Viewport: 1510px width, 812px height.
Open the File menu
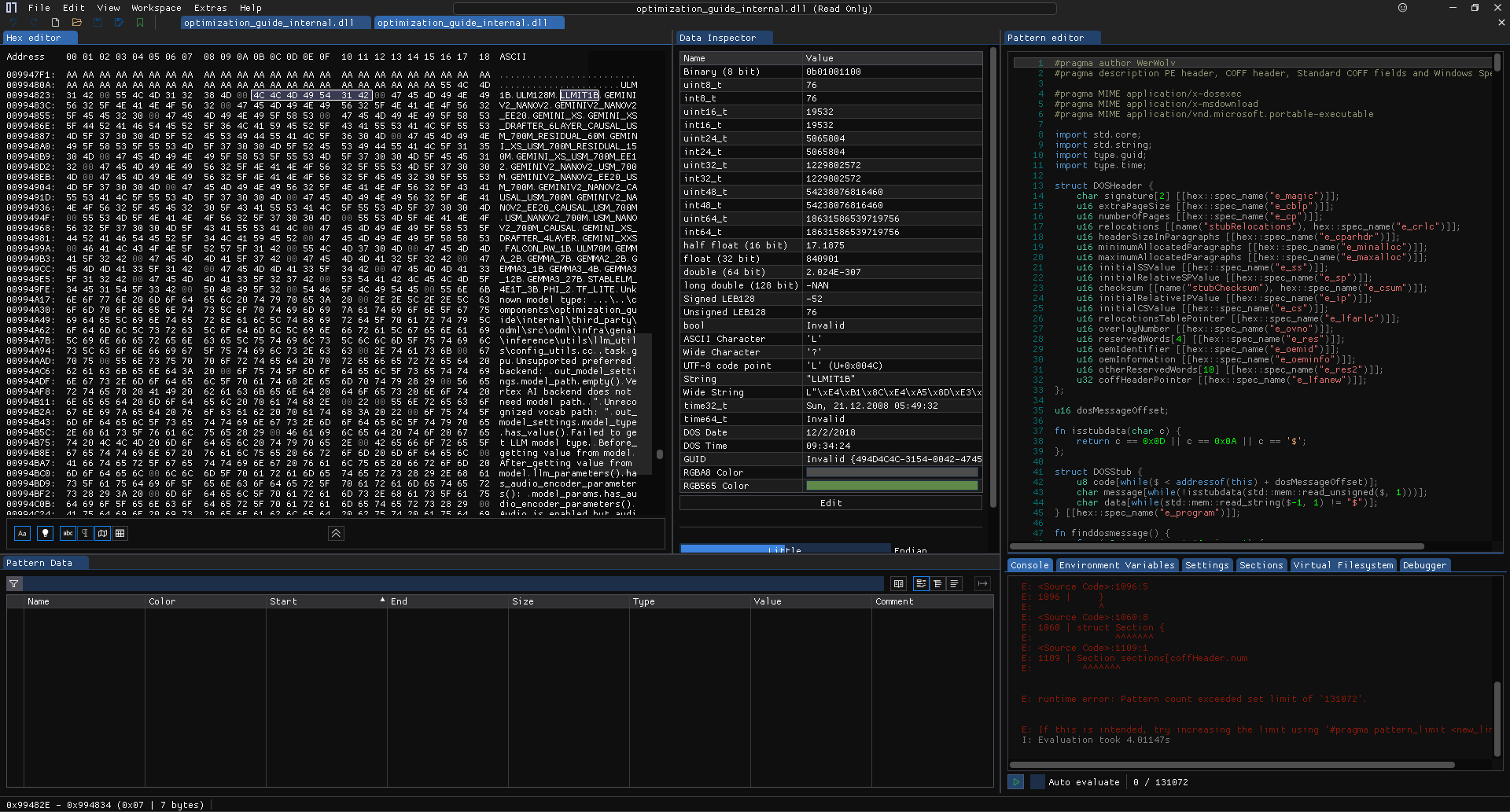(39, 8)
